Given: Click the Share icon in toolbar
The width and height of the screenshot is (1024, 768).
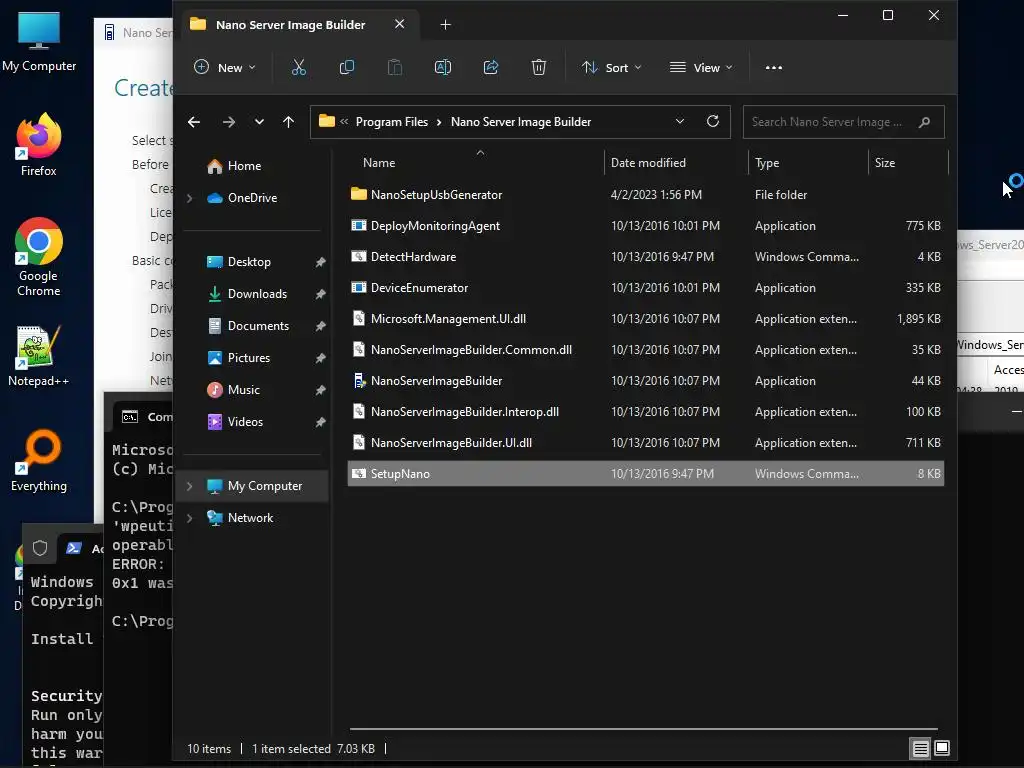Looking at the screenshot, I should pos(490,67).
